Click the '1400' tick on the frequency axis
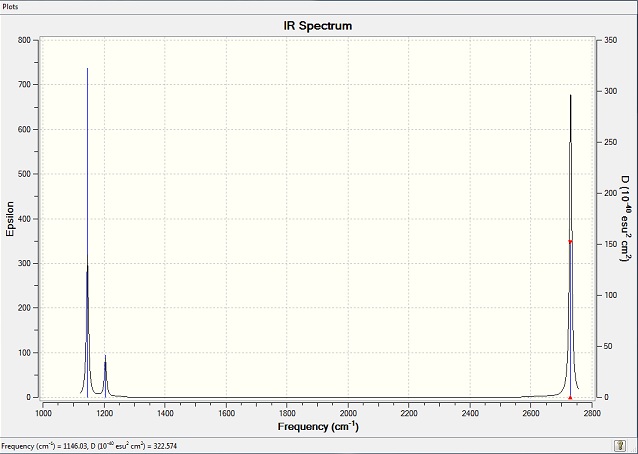The height and width of the screenshot is (454, 638). tap(165, 413)
